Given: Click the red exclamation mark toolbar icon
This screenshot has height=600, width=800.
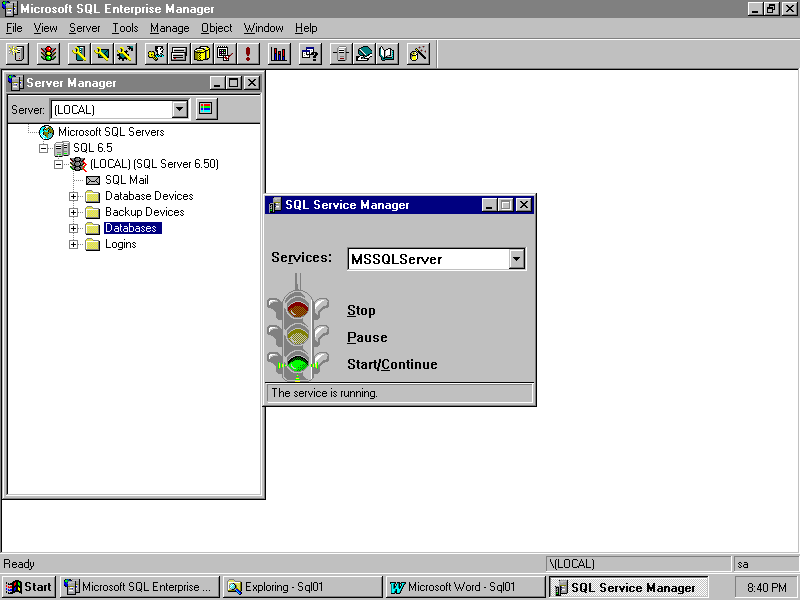Looking at the screenshot, I should point(247,54).
